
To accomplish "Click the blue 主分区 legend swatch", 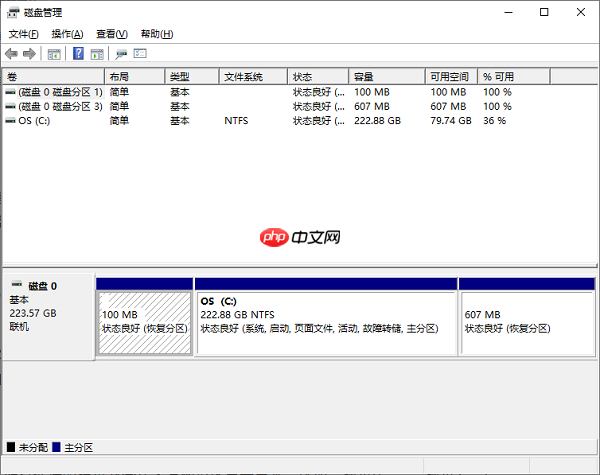I will pyautogui.click(x=57, y=447).
